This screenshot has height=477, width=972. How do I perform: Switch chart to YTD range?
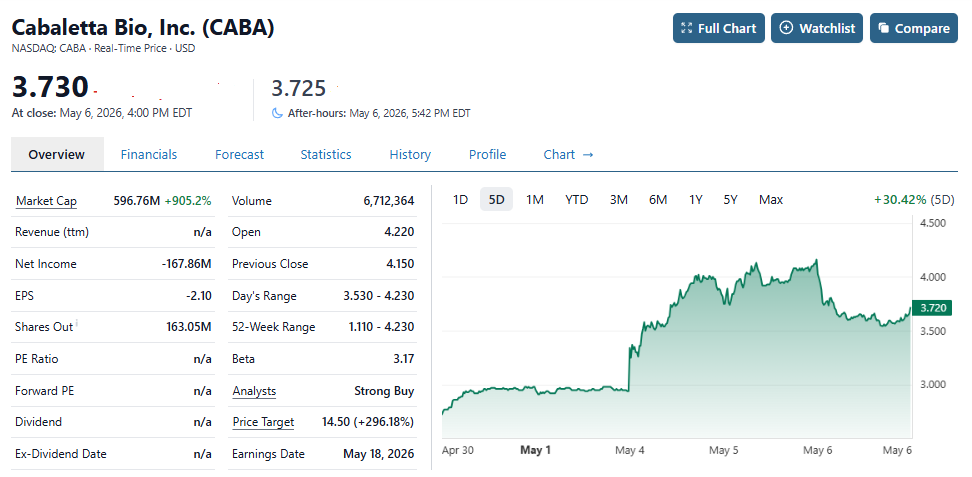(x=577, y=200)
